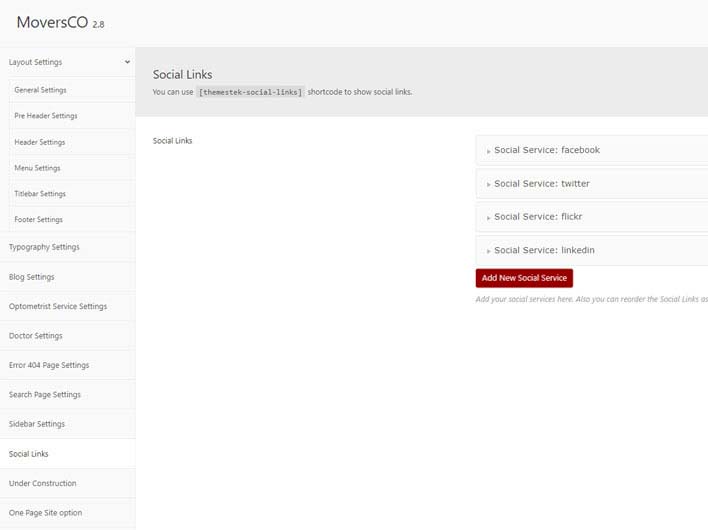Click Add New Social Service button

(524, 278)
